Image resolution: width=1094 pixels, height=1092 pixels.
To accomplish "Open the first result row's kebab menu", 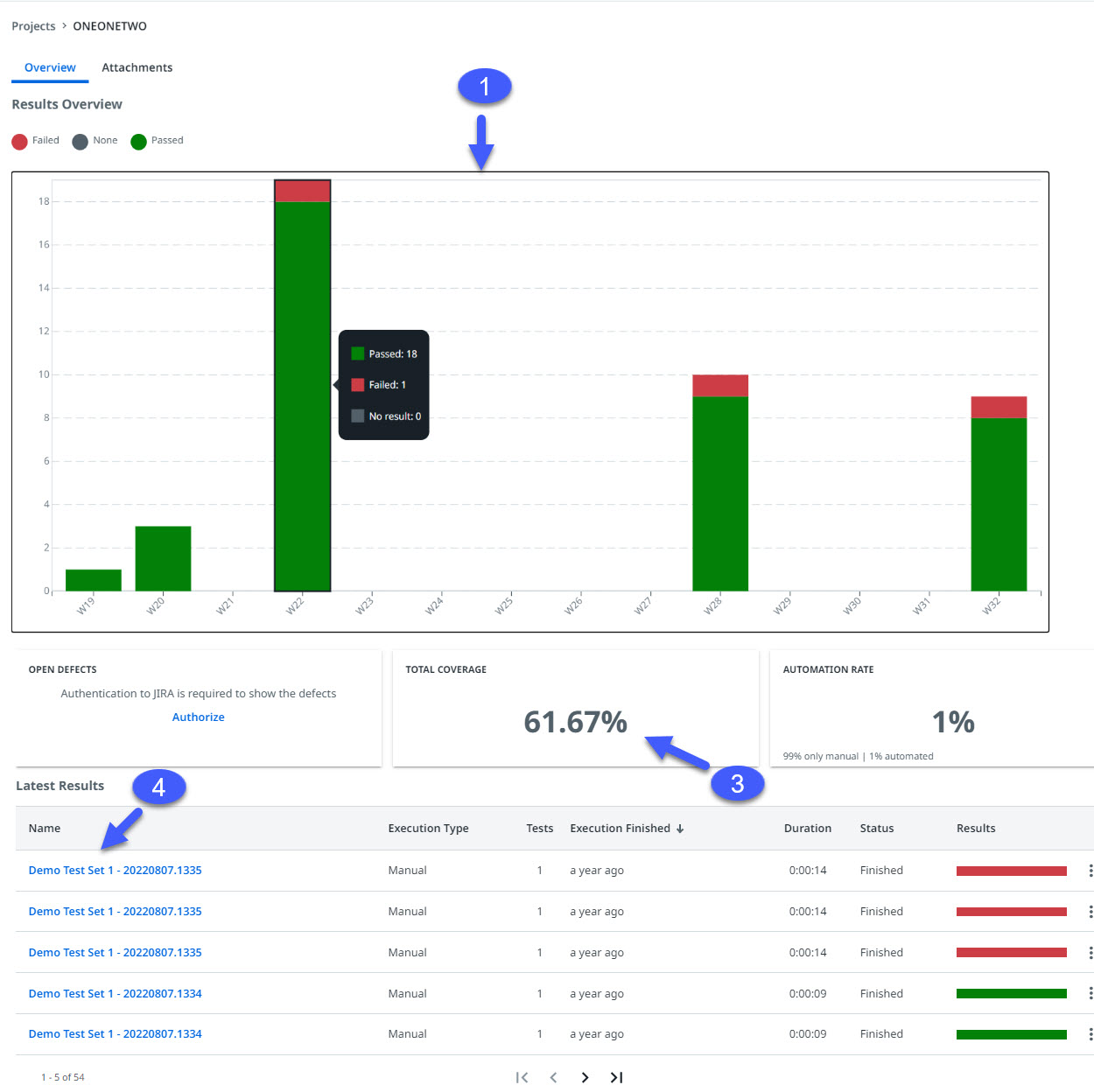I will 1090,871.
